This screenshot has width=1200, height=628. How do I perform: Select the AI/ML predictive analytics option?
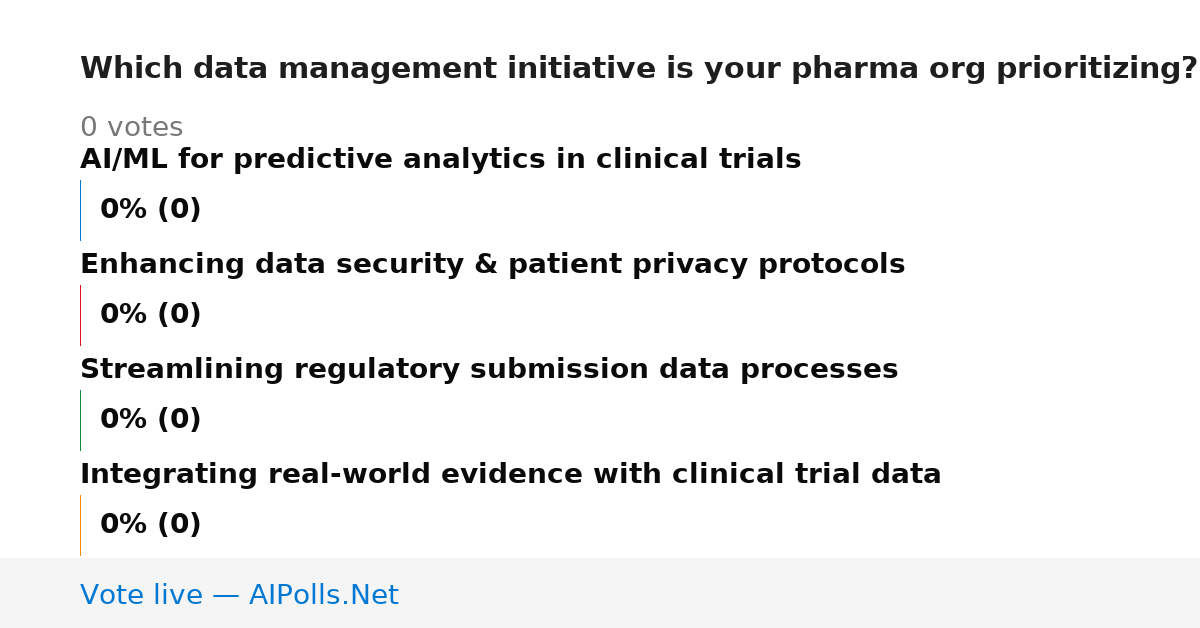pyautogui.click(x=440, y=160)
